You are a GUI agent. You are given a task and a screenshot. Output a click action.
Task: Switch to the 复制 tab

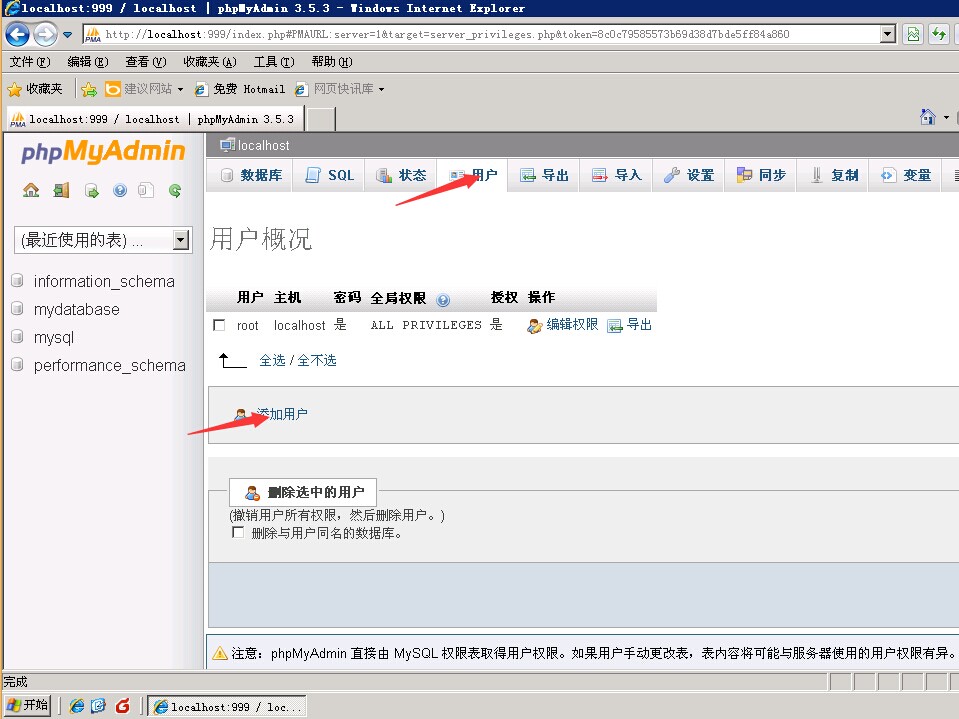[833, 175]
